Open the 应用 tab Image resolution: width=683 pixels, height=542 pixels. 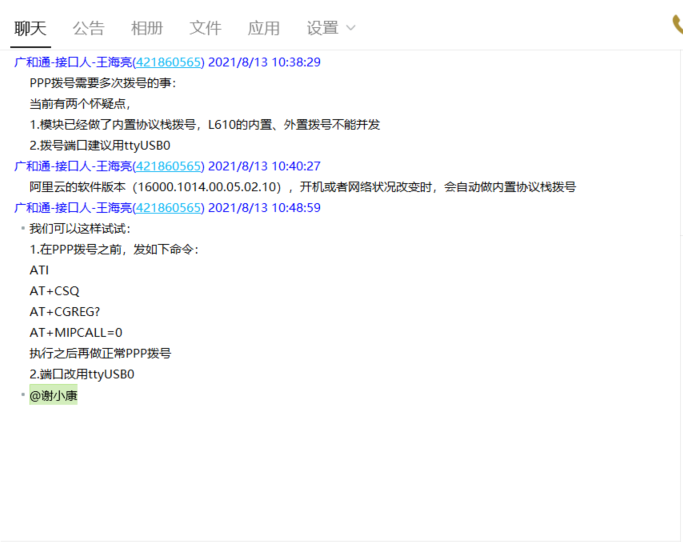click(x=264, y=28)
